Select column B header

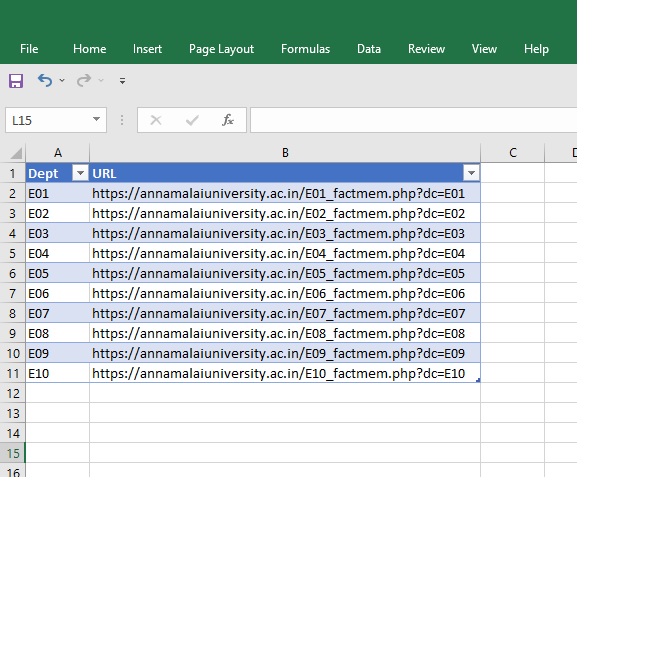tap(285, 153)
